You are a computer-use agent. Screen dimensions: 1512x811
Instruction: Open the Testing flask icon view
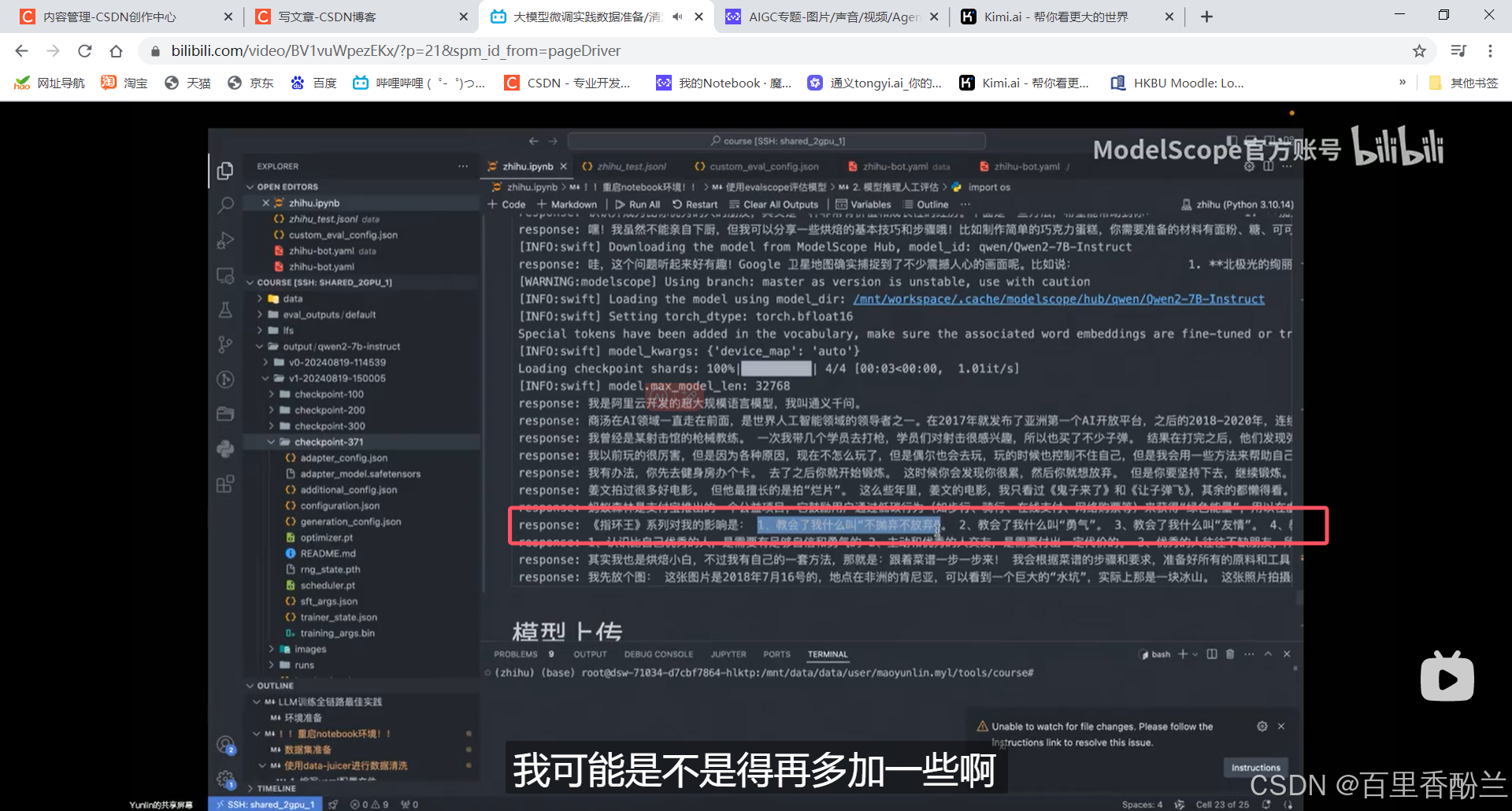pyautogui.click(x=225, y=310)
